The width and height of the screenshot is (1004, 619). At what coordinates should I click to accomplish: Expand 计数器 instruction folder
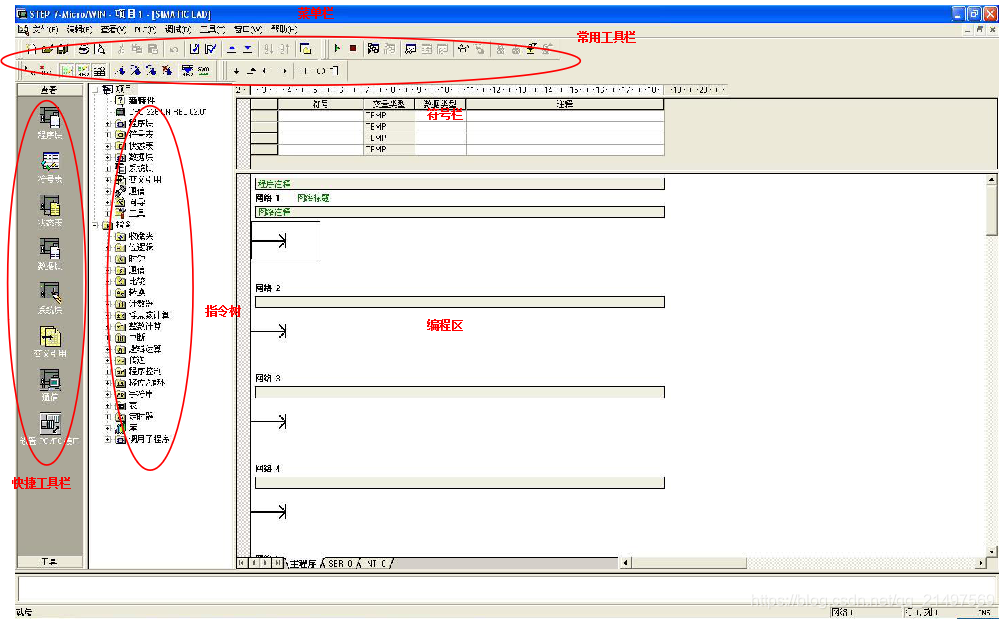pyautogui.click(x=108, y=304)
